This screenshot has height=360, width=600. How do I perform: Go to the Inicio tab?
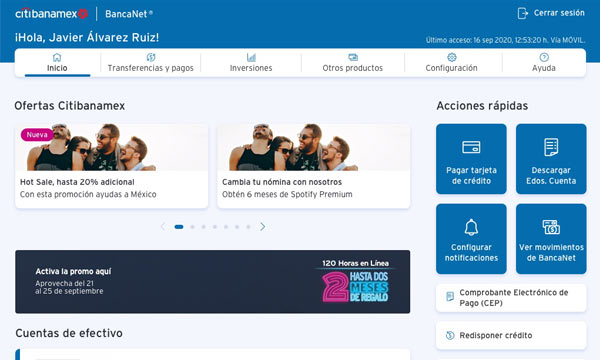tap(57, 63)
